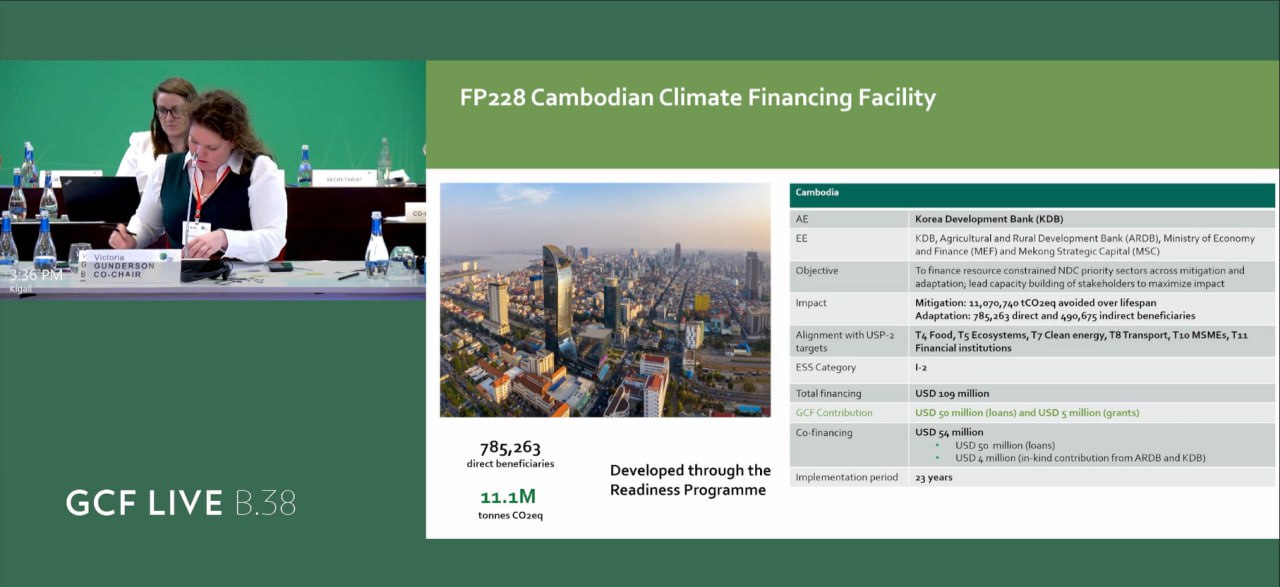1280x587 pixels.
Task: Click the headset lying on the desk
Action: pos(205,270)
